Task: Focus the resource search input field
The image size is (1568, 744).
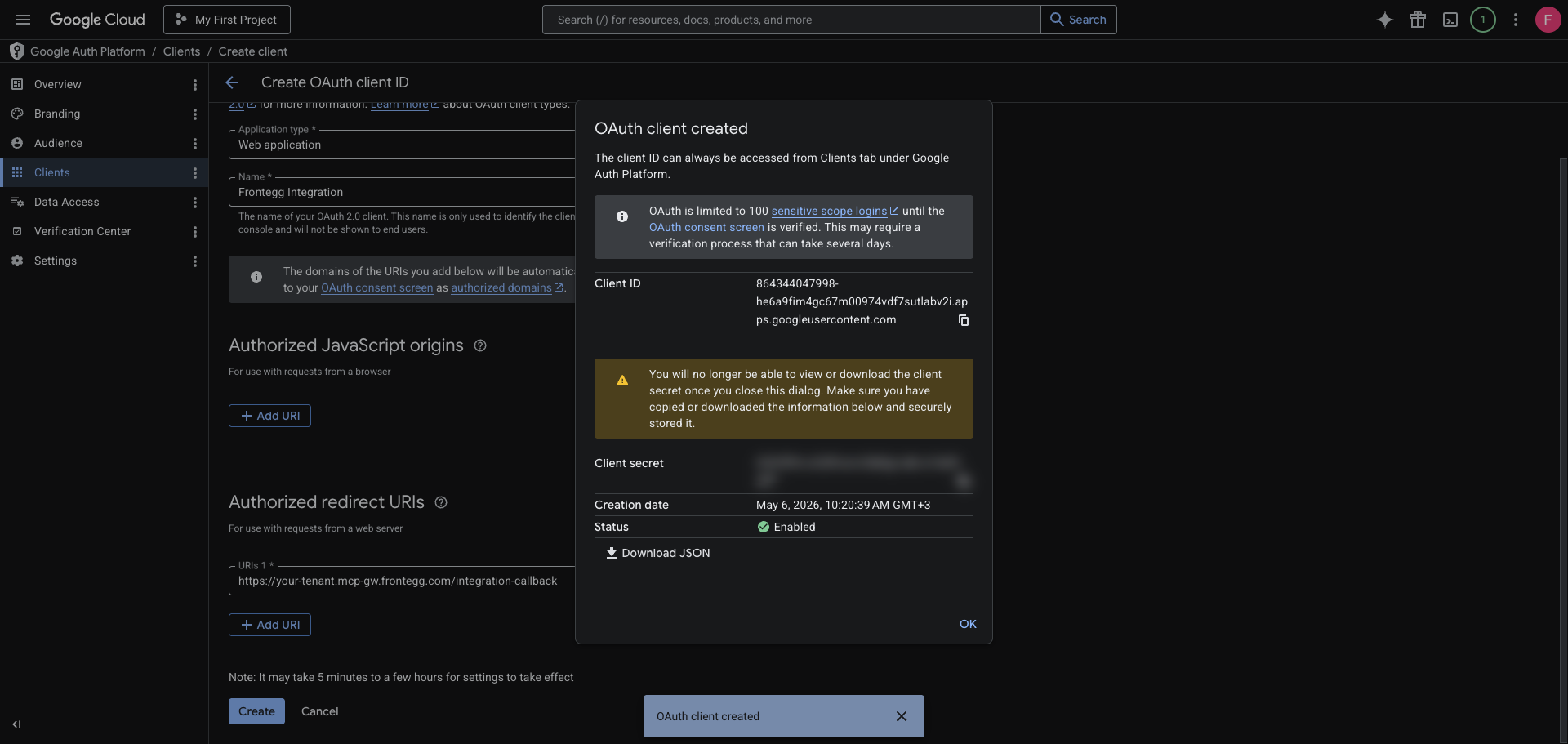Action: 791,20
